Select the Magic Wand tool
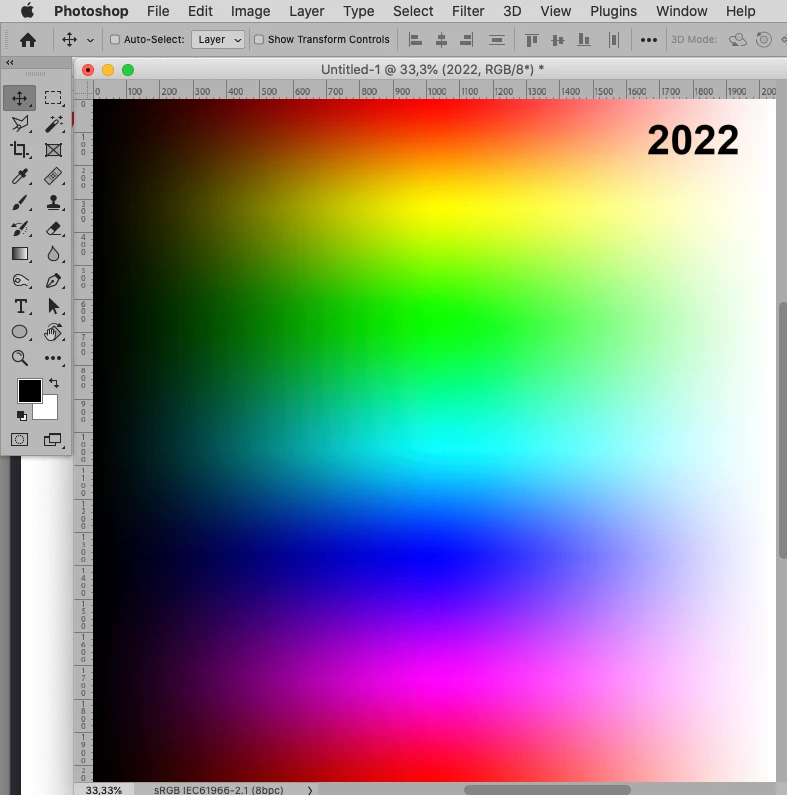The height and width of the screenshot is (795, 787). pos(53,124)
